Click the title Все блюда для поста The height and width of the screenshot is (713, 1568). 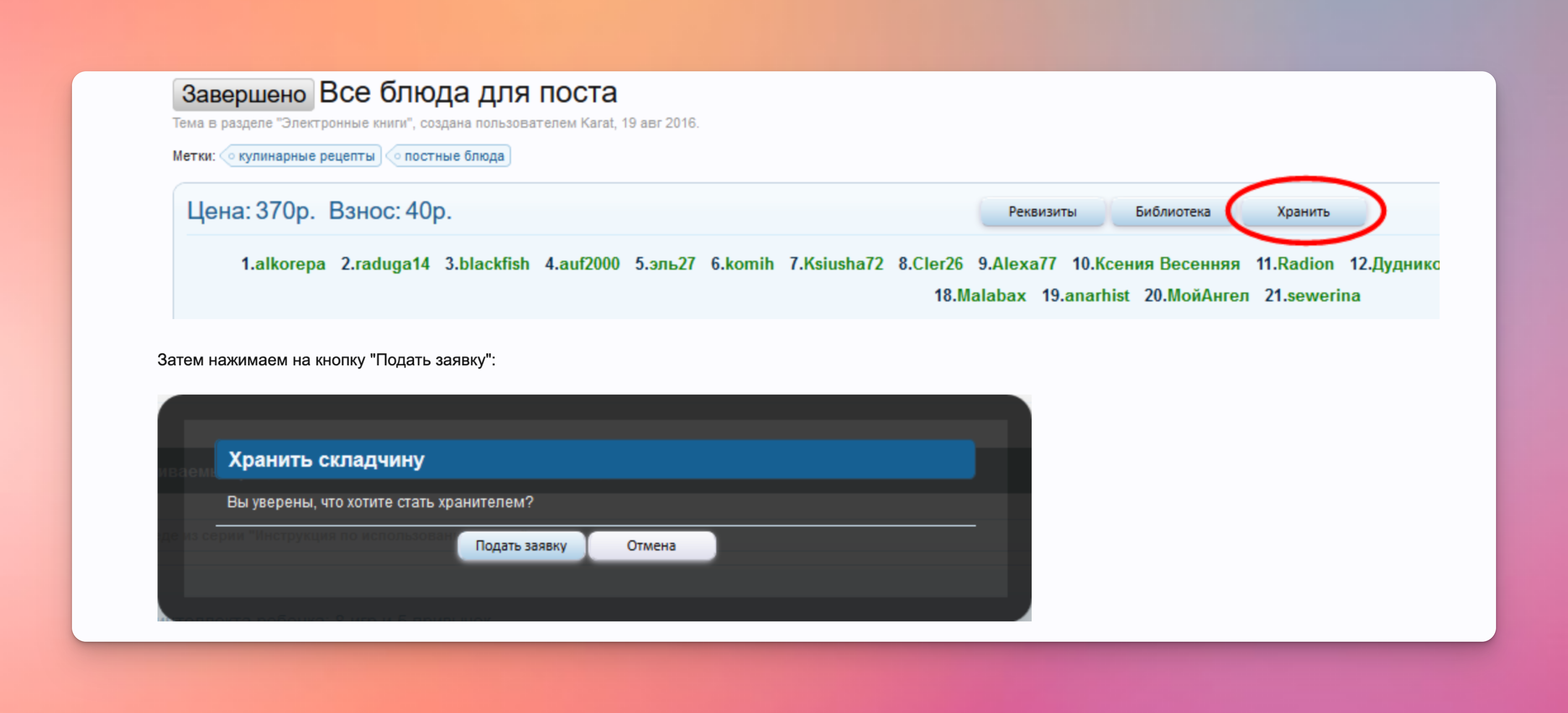point(468,93)
